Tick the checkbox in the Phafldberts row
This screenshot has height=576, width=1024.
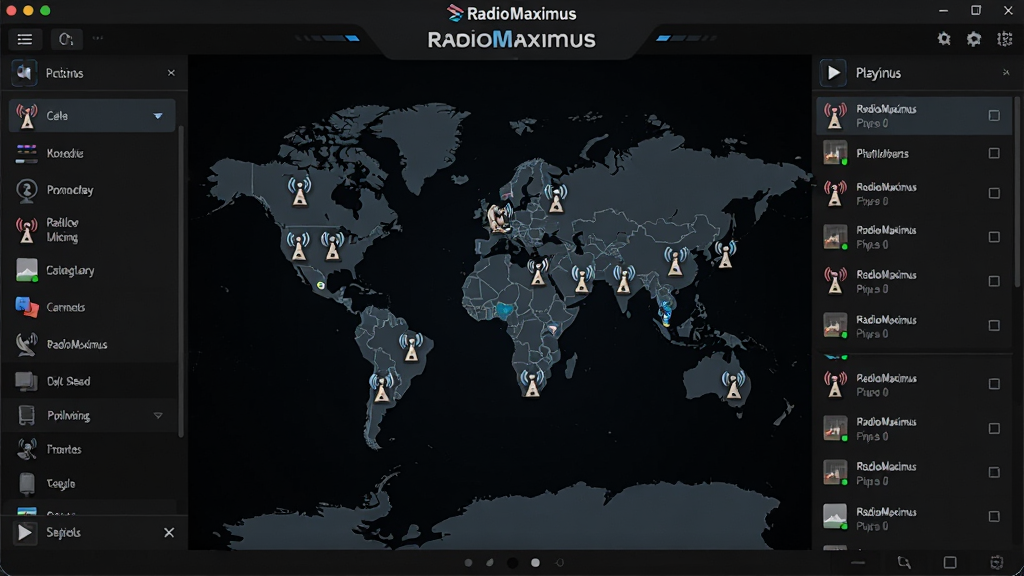click(994, 153)
